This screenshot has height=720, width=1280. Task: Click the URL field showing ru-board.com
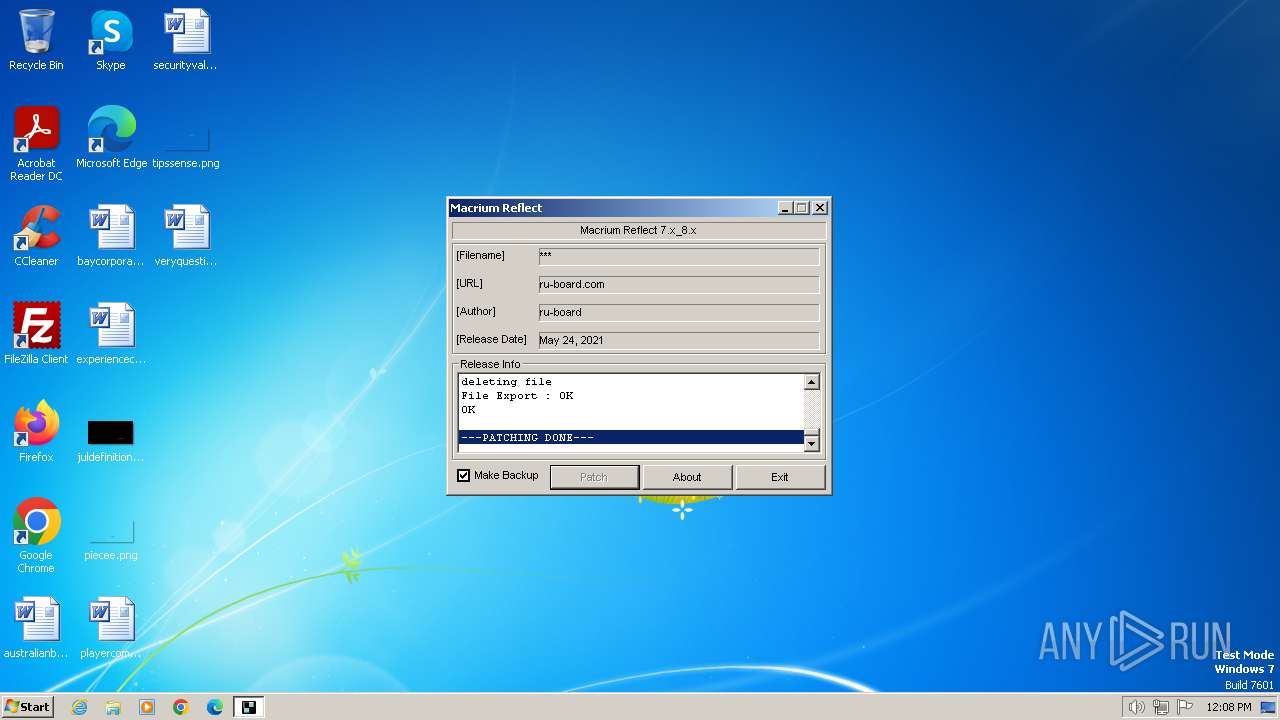click(679, 284)
